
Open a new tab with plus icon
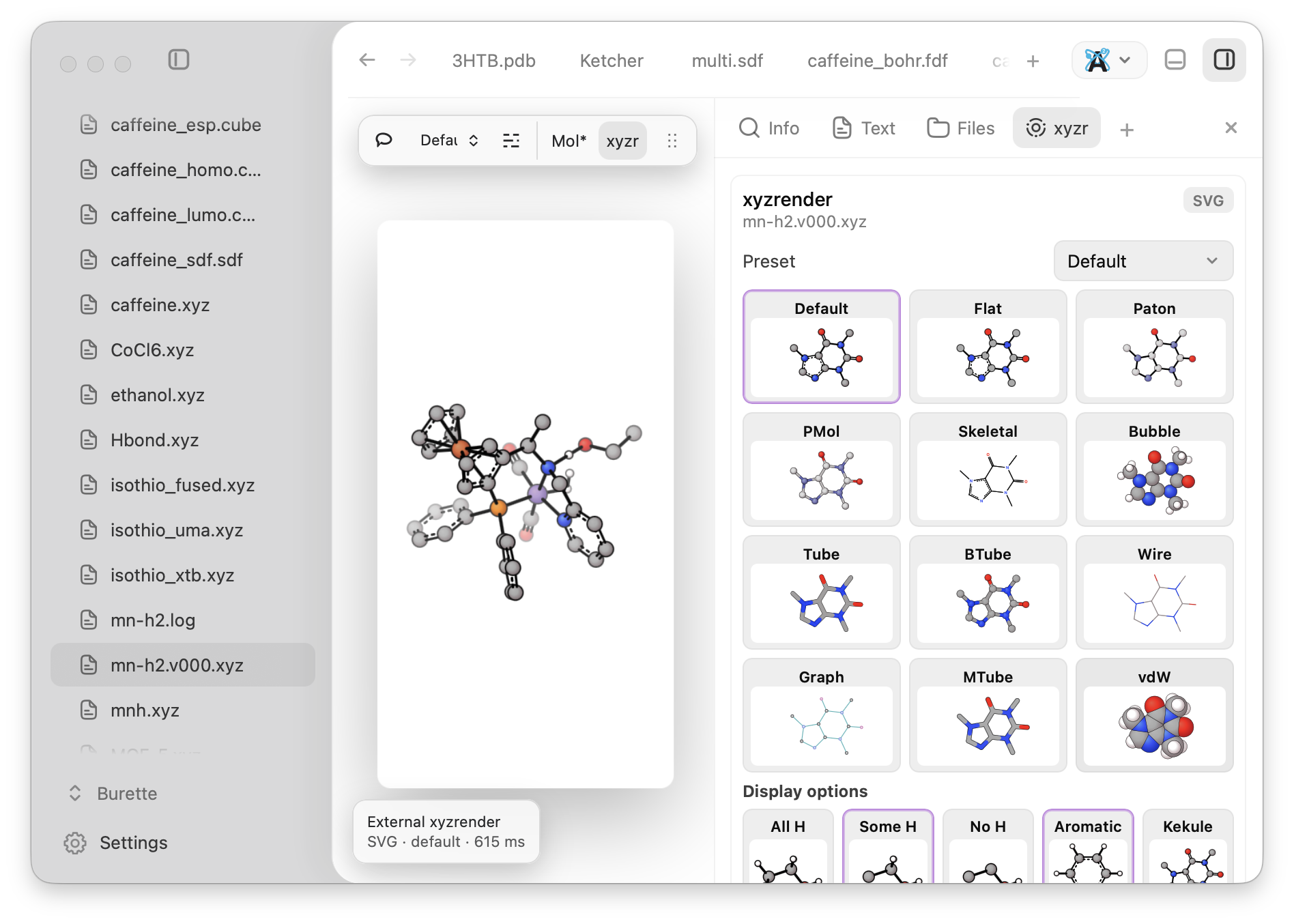pyautogui.click(x=1033, y=61)
